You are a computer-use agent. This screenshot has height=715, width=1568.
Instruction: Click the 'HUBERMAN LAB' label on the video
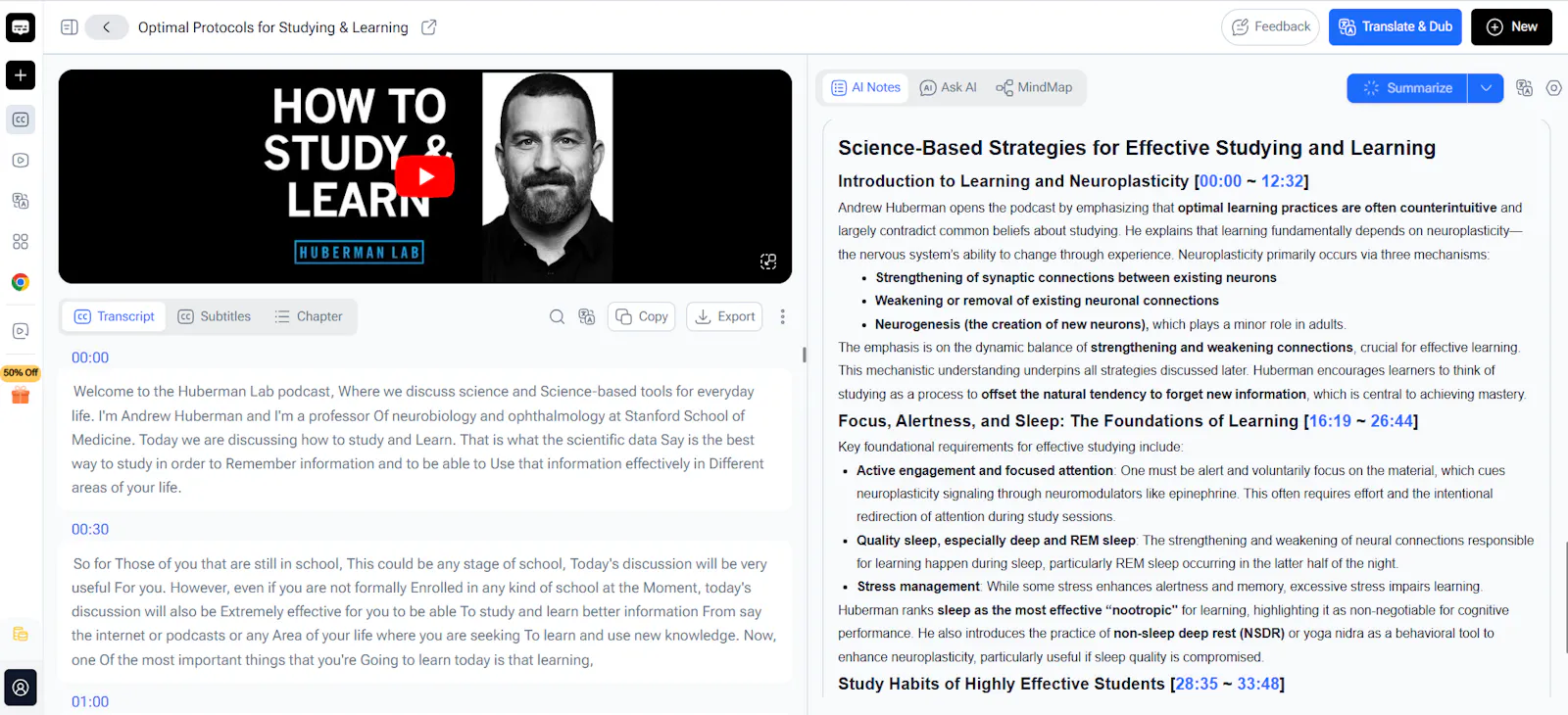360,253
